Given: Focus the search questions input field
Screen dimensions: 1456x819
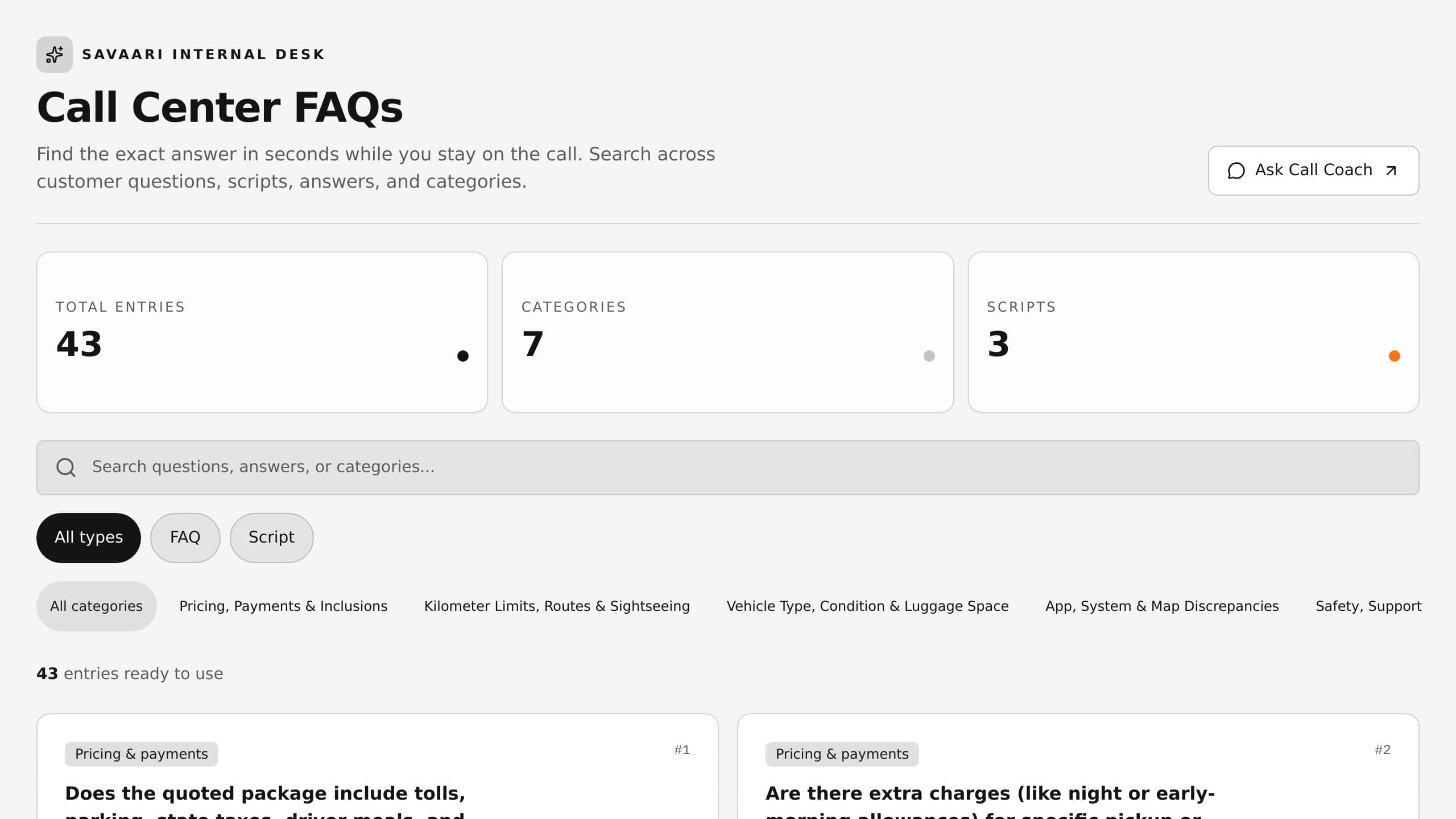Looking at the screenshot, I should (x=728, y=468).
